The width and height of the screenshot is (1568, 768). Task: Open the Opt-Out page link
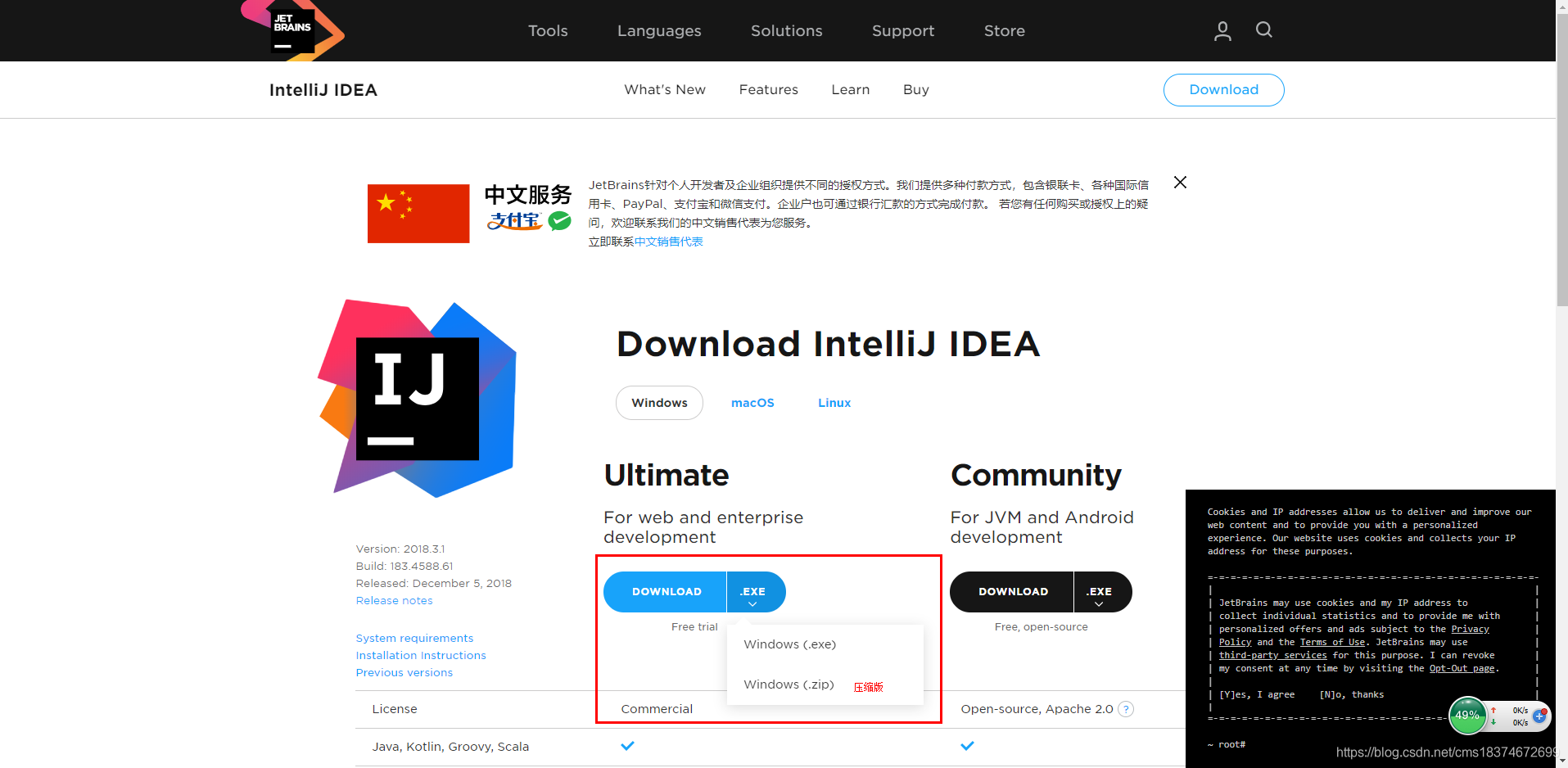tap(1462, 668)
